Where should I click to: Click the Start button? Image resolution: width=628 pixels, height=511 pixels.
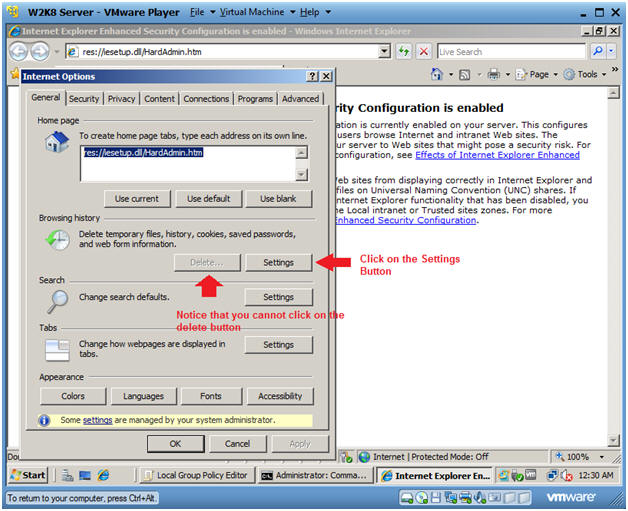click(28, 475)
